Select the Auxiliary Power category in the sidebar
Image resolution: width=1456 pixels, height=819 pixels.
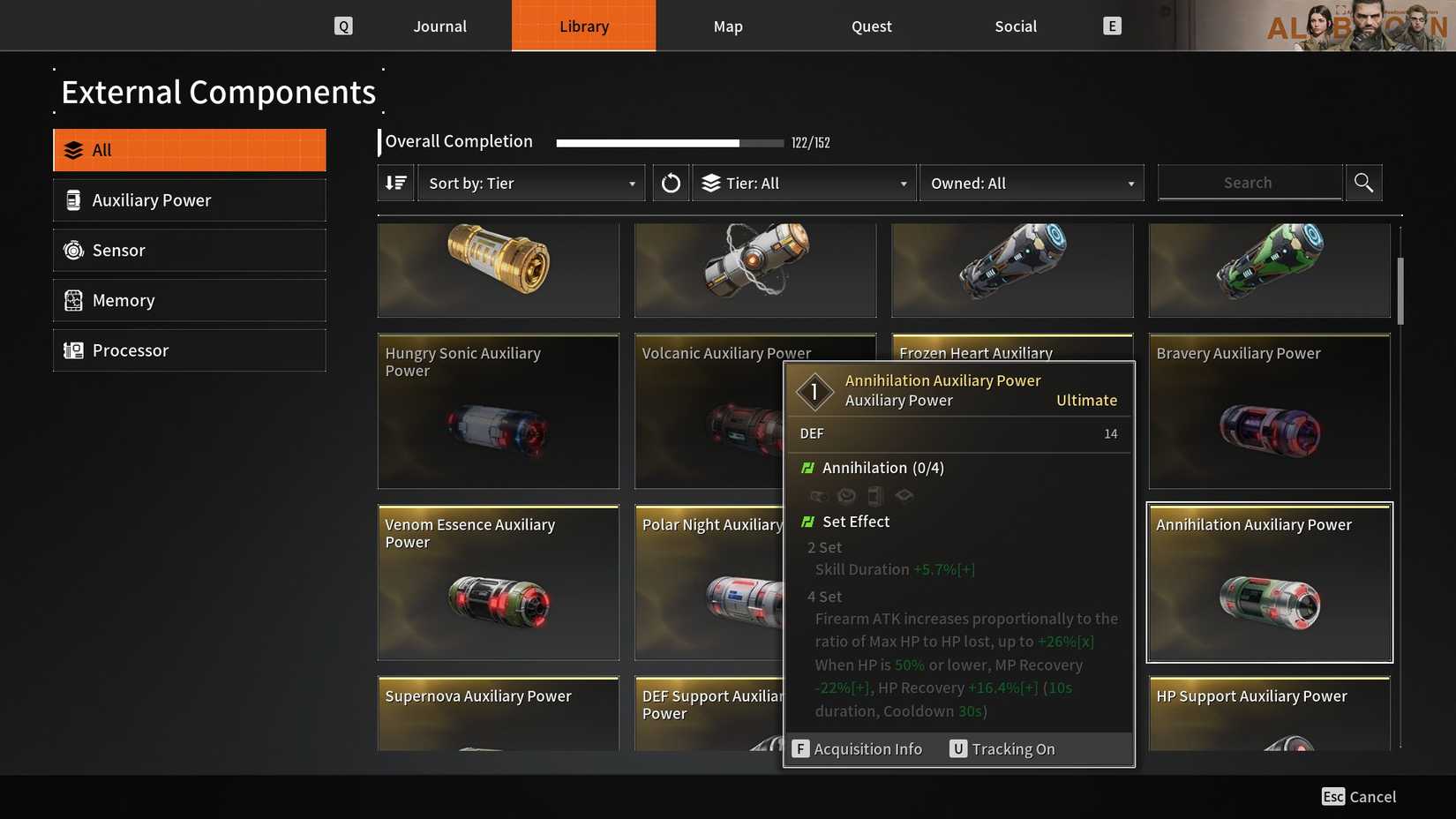pos(190,200)
